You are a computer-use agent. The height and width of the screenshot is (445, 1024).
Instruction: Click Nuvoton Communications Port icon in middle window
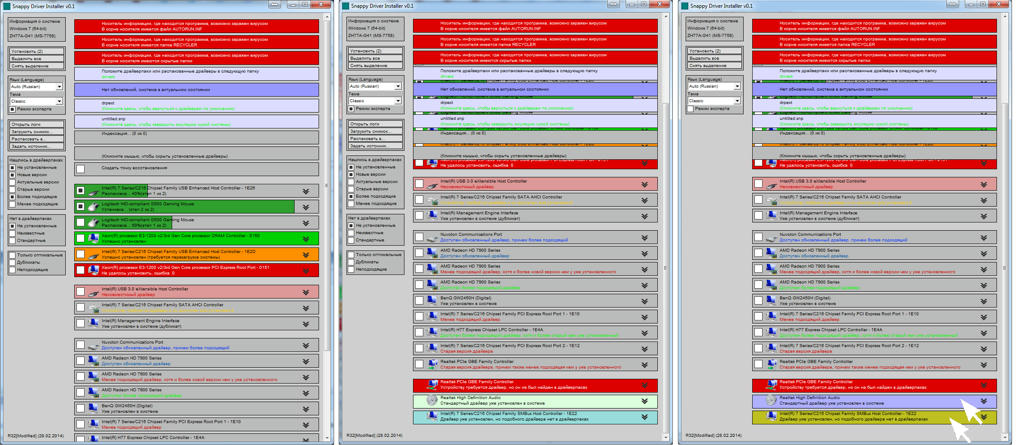pos(433,237)
